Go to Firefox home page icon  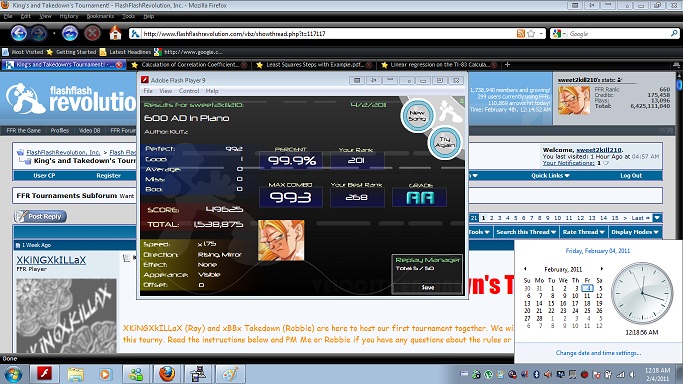tap(115, 33)
